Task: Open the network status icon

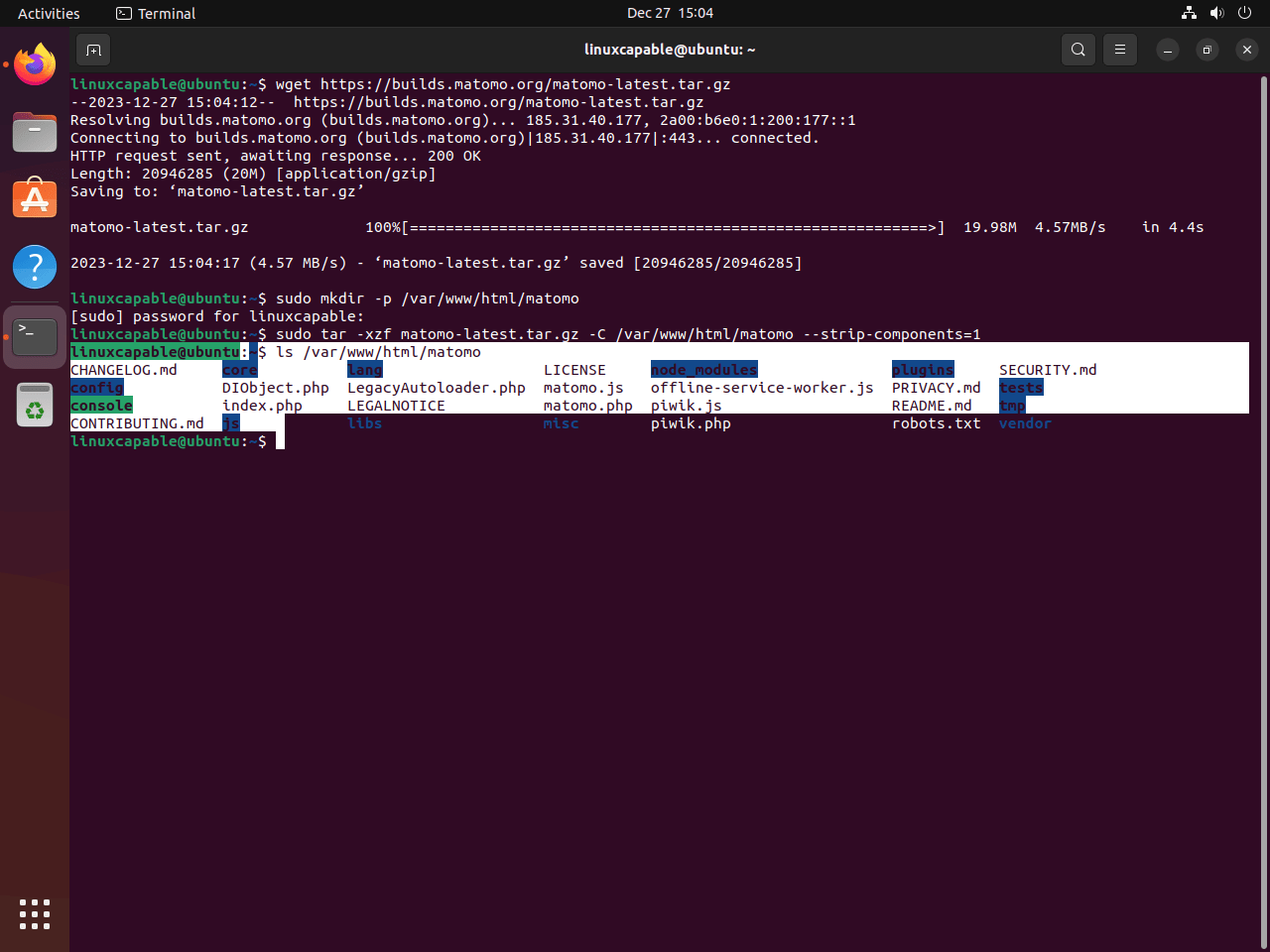Action: (x=1189, y=13)
